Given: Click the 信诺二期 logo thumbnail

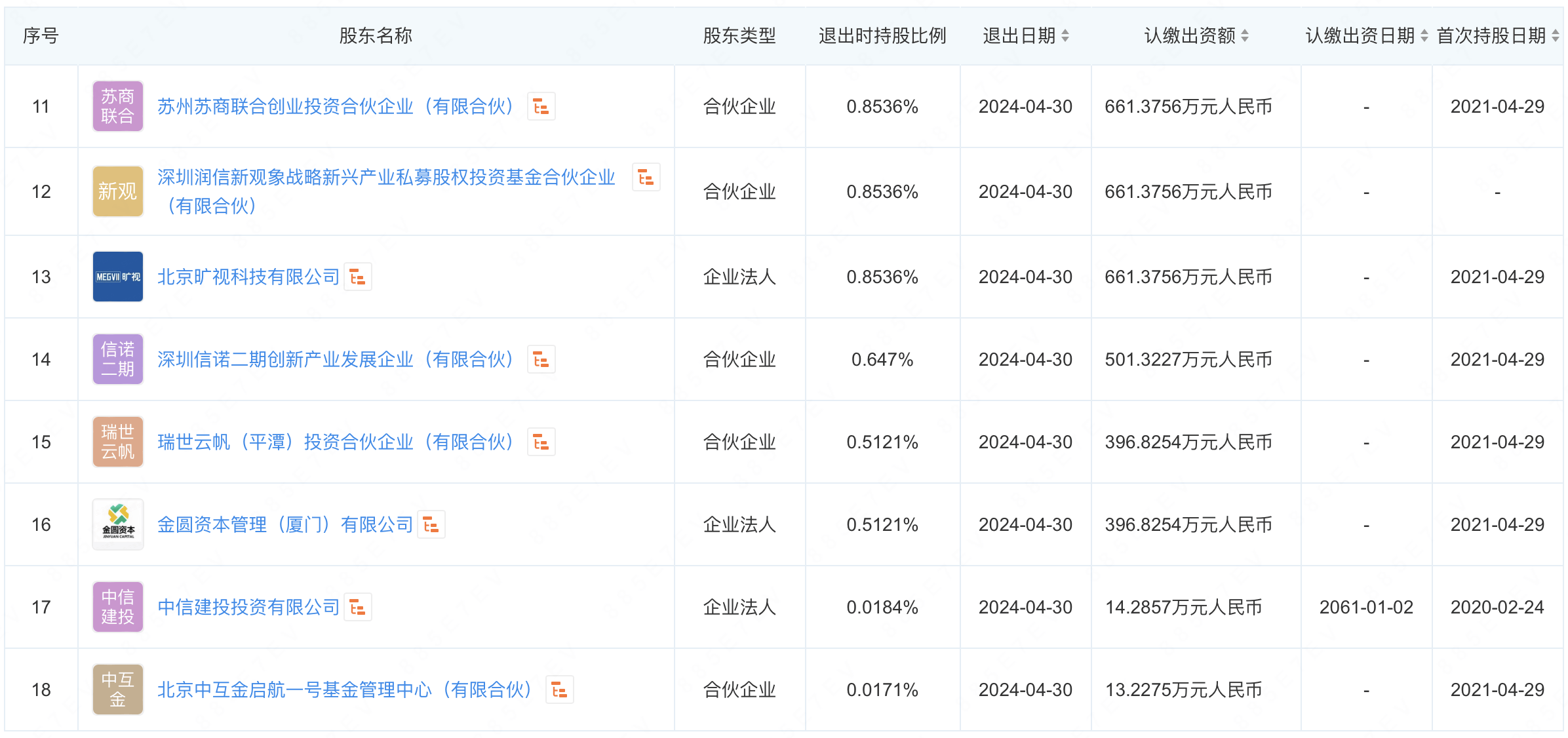Looking at the screenshot, I should coord(118,359).
